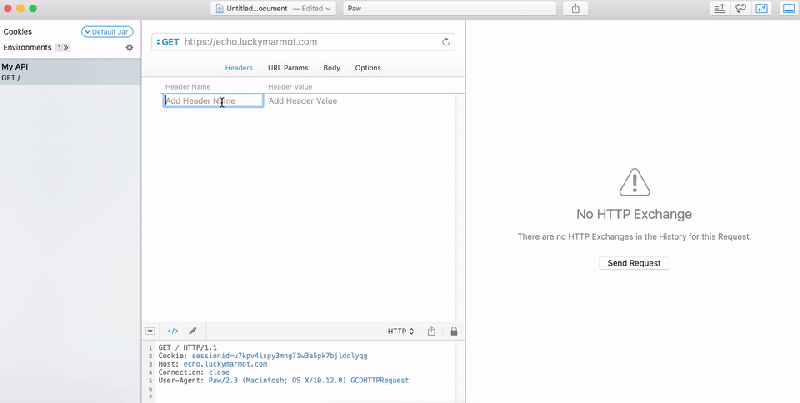
Task: Switch to the Headers tab
Action: pyautogui.click(x=239, y=68)
